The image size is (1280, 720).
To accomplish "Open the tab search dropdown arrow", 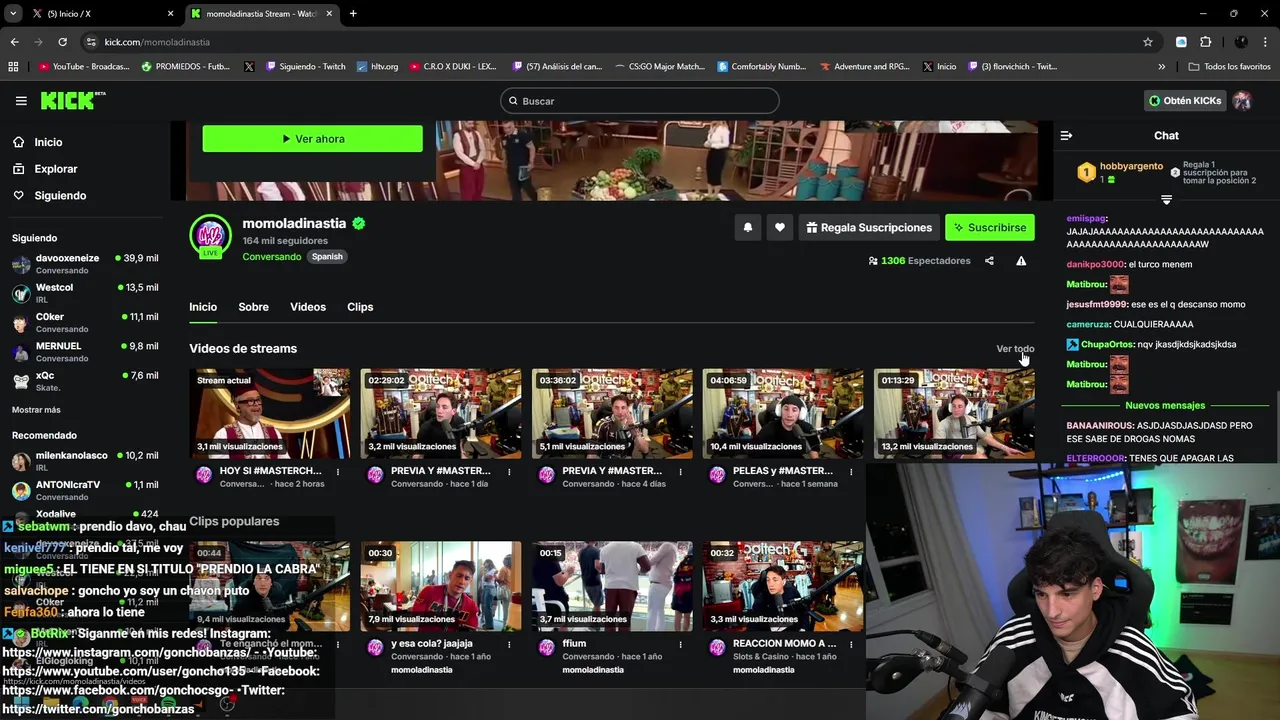I will [x=13, y=14].
